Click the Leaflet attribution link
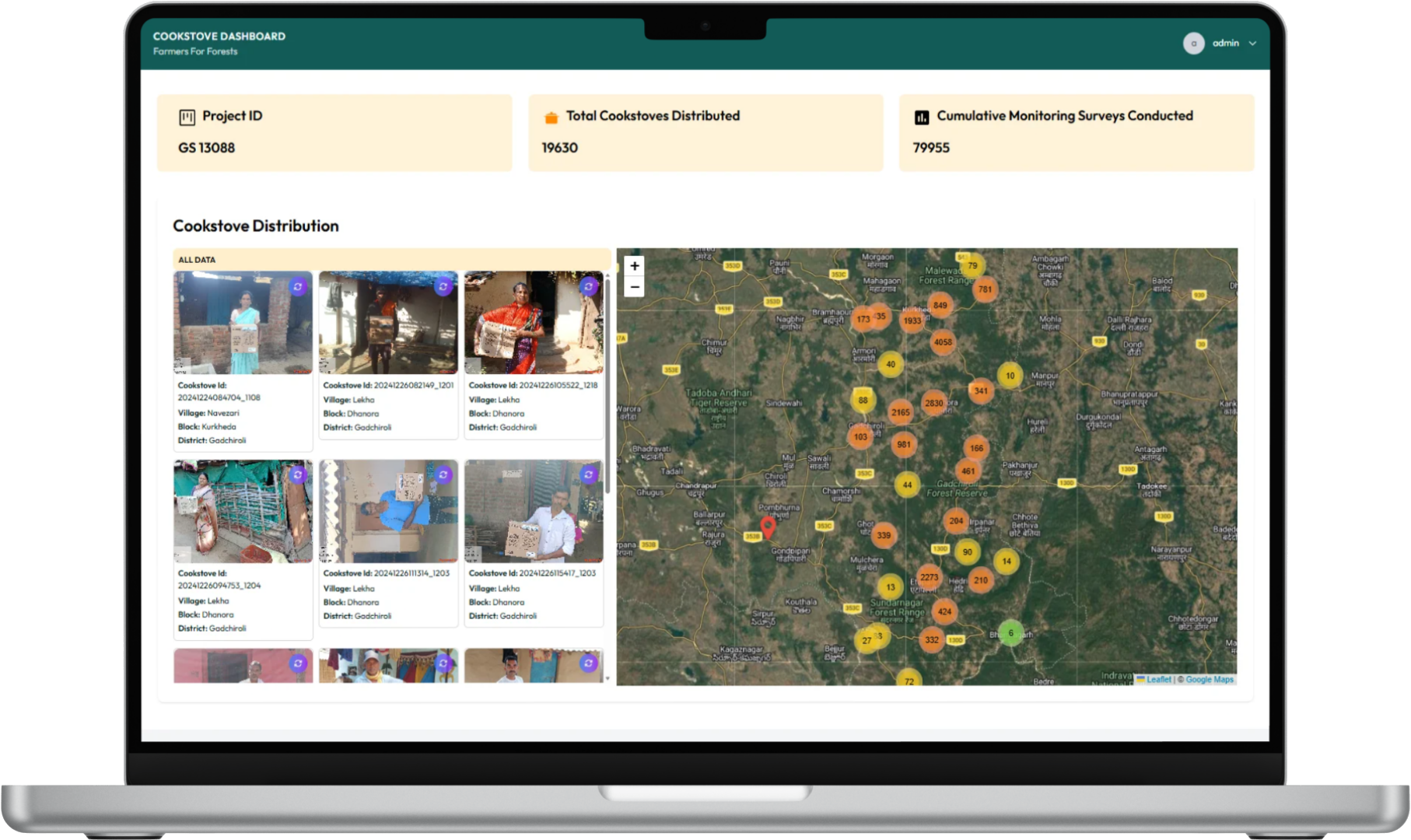The image size is (1411, 840). [x=1158, y=679]
